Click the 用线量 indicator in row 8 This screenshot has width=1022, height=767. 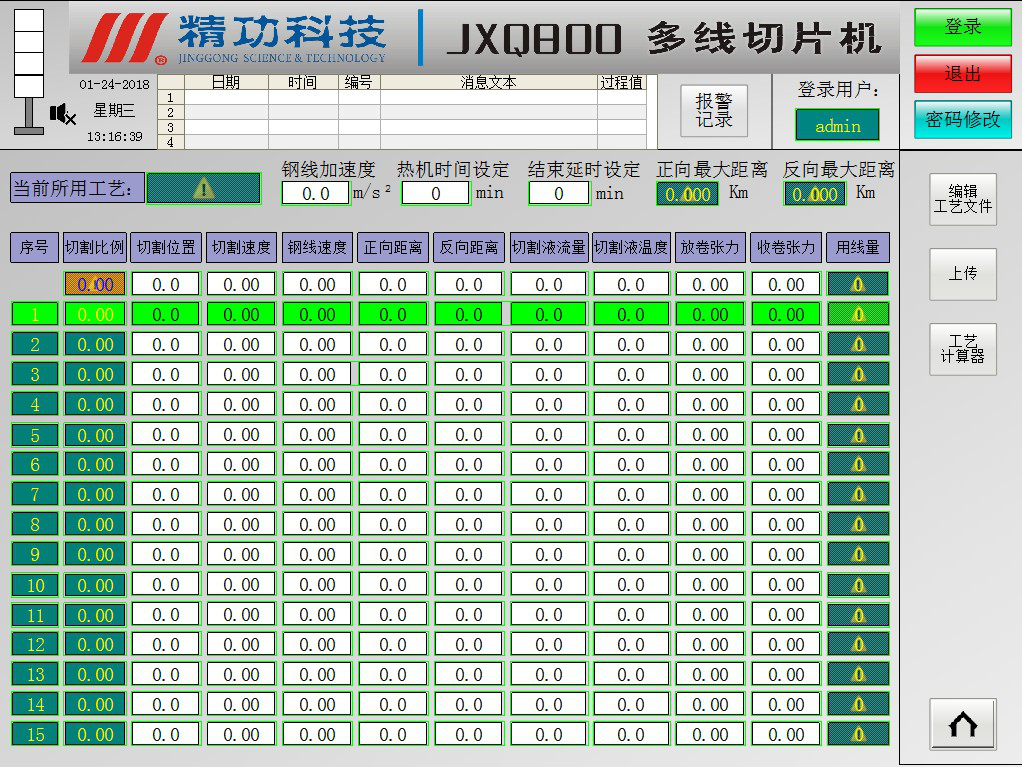pos(858,524)
